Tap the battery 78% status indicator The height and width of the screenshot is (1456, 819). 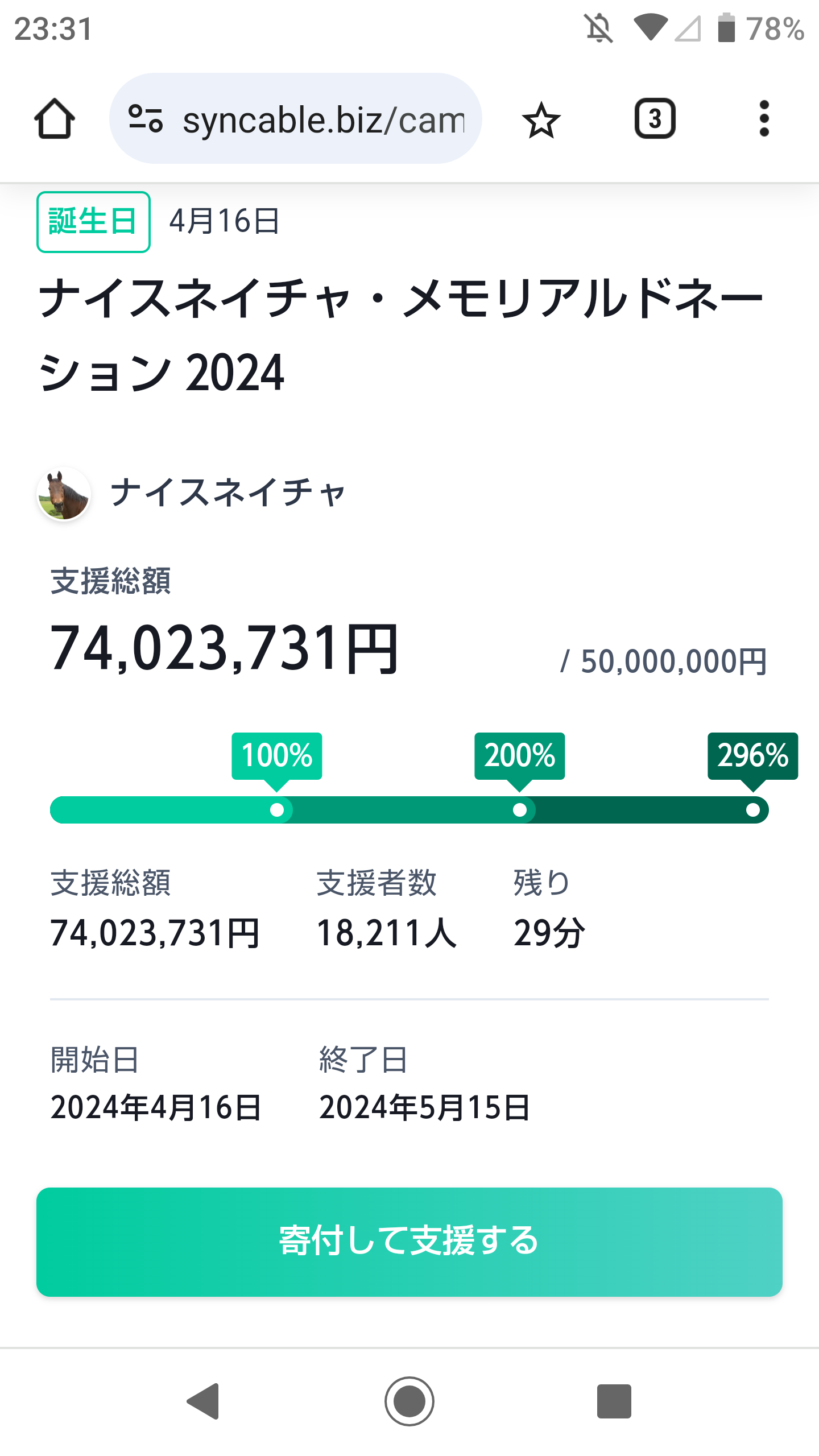(761, 28)
